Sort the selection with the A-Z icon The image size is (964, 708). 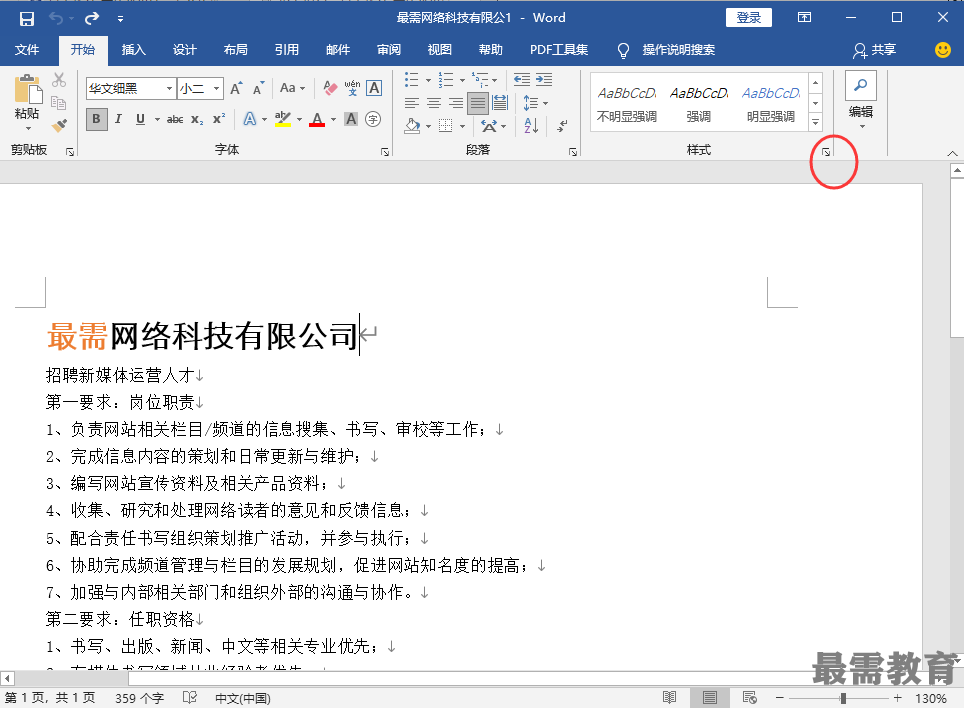tap(531, 125)
